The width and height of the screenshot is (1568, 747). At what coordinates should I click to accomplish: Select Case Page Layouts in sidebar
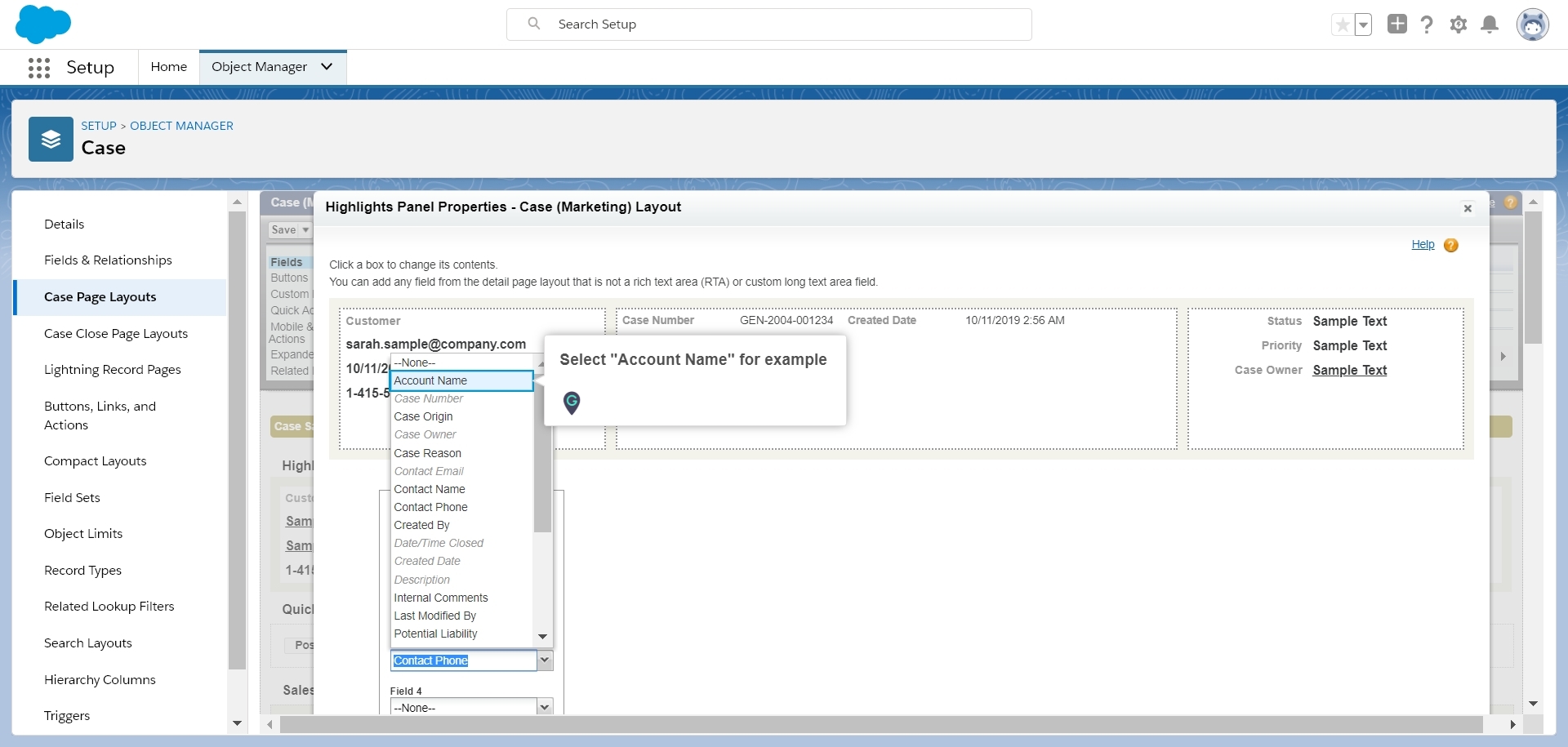119,297
